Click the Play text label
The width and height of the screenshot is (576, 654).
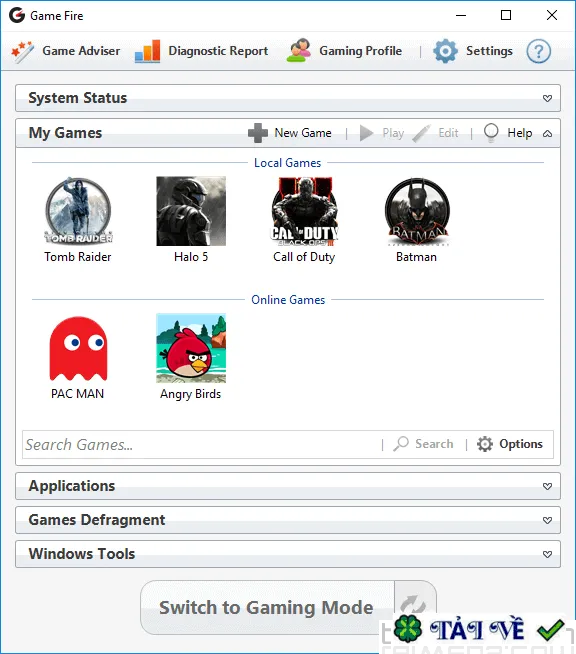pos(393,133)
